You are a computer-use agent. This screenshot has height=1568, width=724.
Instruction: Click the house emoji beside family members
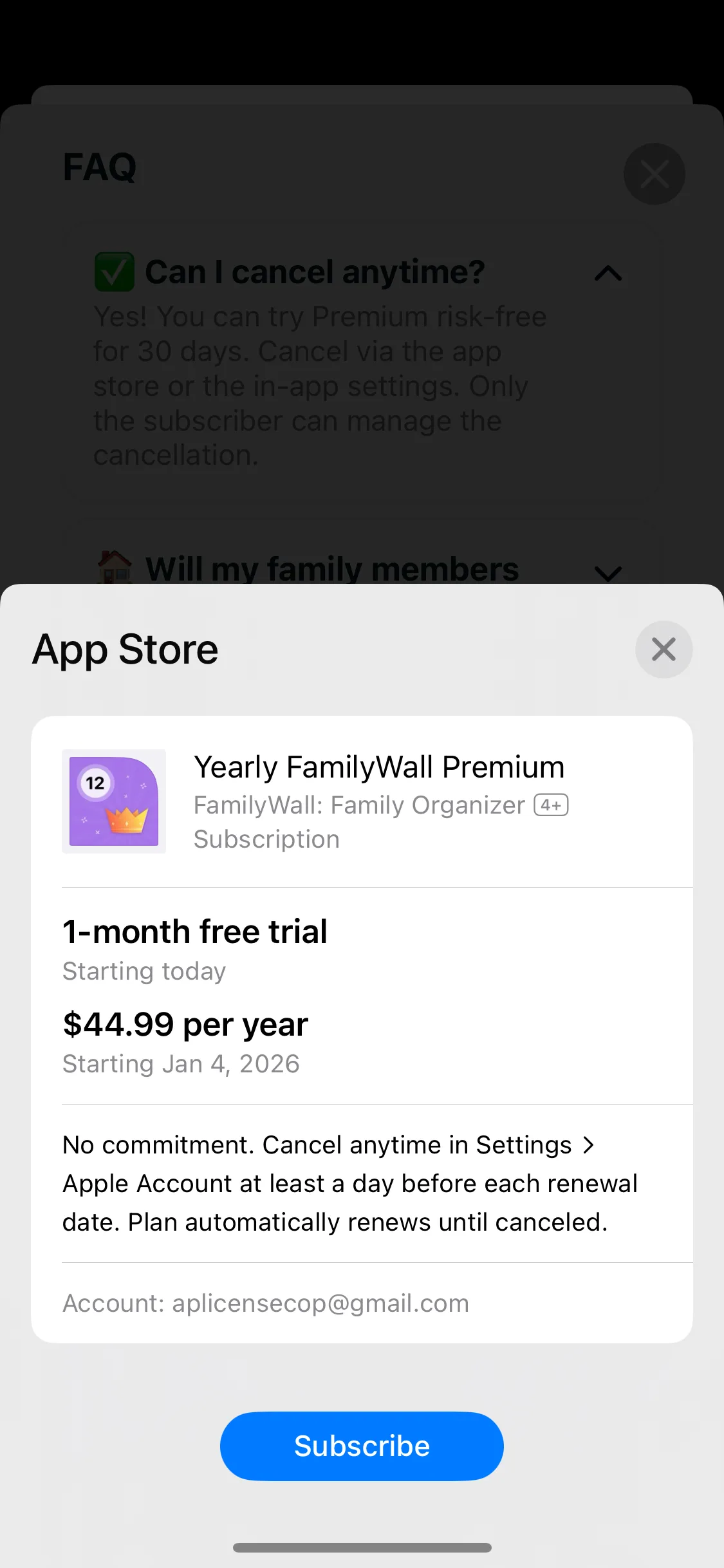coord(115,568)
